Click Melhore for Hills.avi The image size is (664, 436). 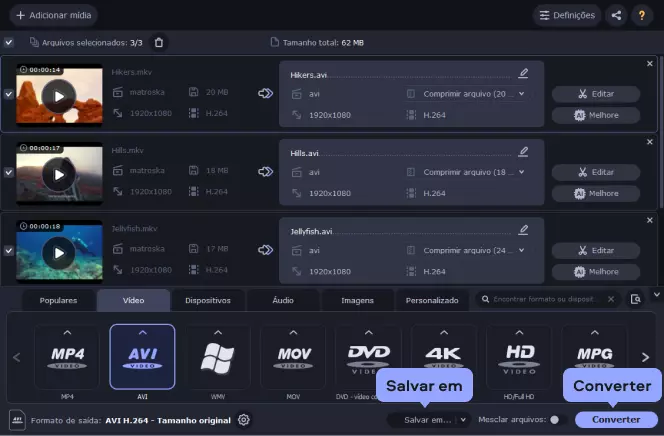pos(596,193)
